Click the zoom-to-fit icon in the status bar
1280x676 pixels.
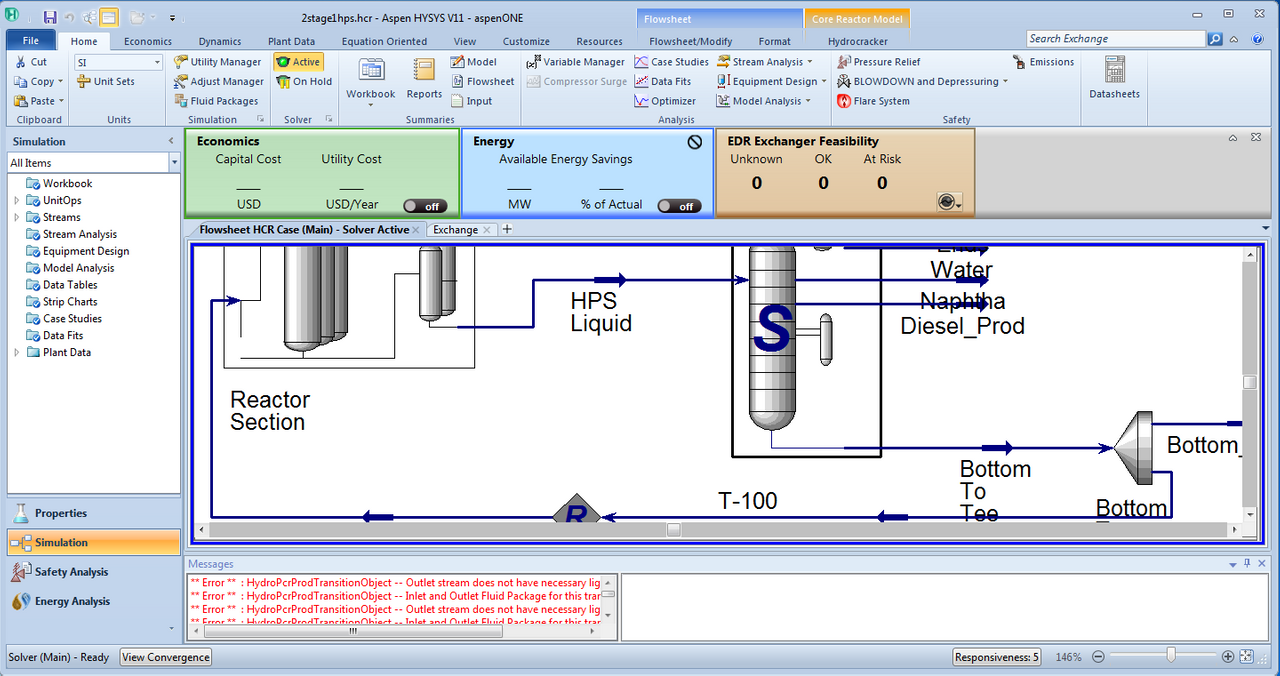coord(1246,657)
